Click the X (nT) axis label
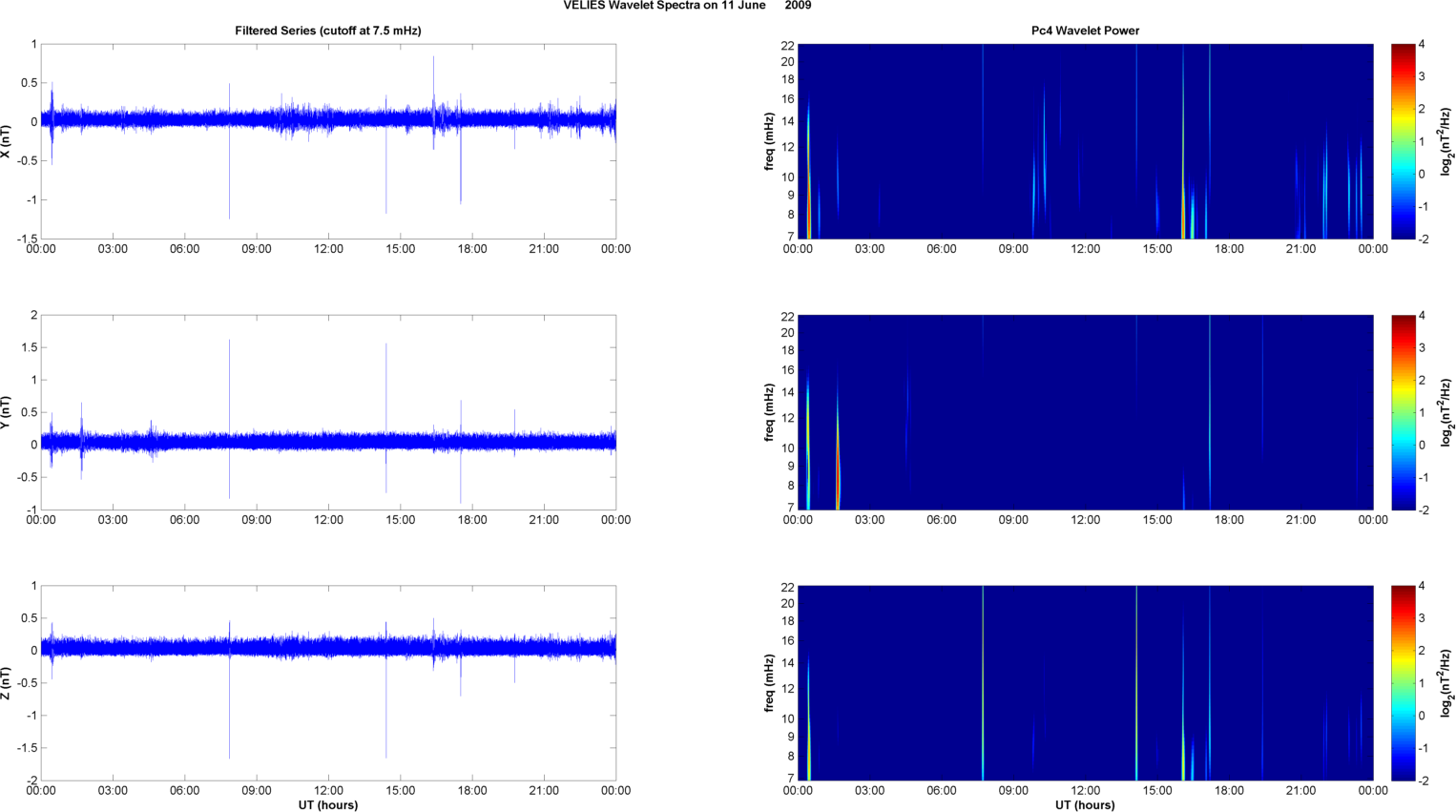The image size is (1456, 812). point(7,141)
